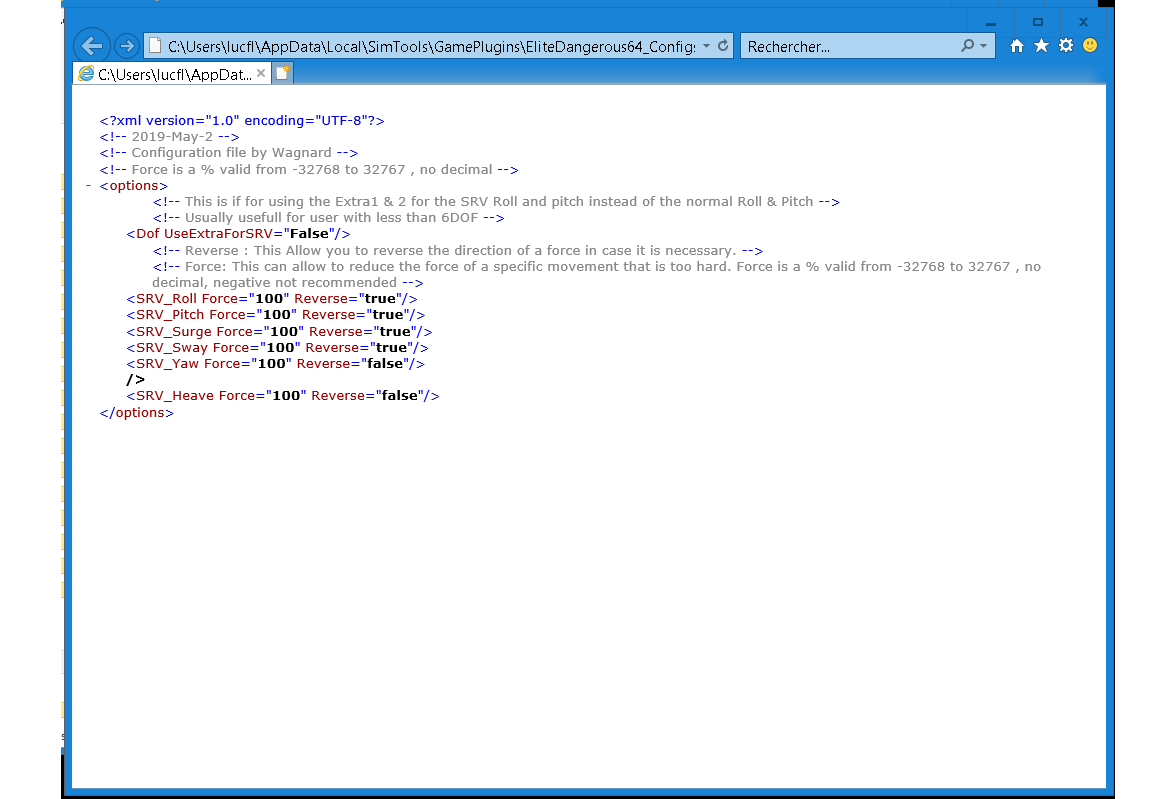The image size is (1176, 799).
Task: Click the magnifying glass search icon
Action: [x=968, y=46]
